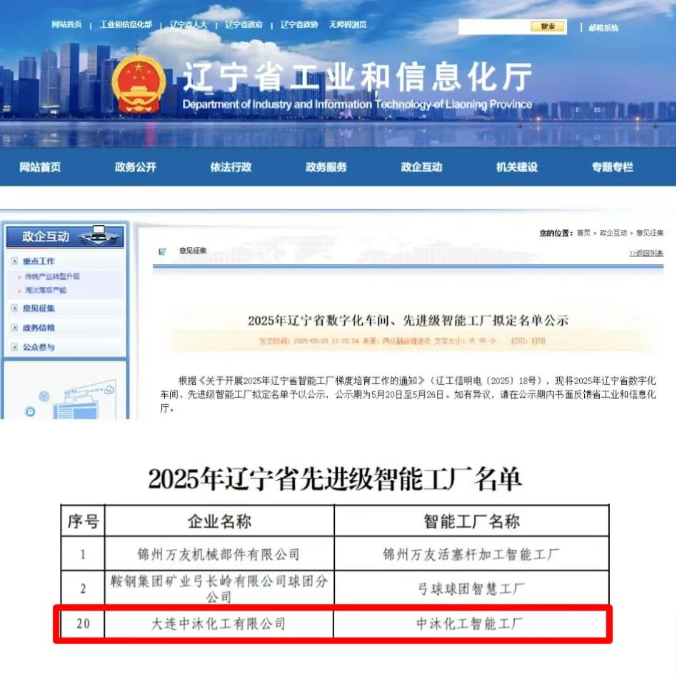Image resolution: width=676 pixels, height=678 pixels.
Task: Open the 工业和信息化部 top link
Action: point(126,25)
